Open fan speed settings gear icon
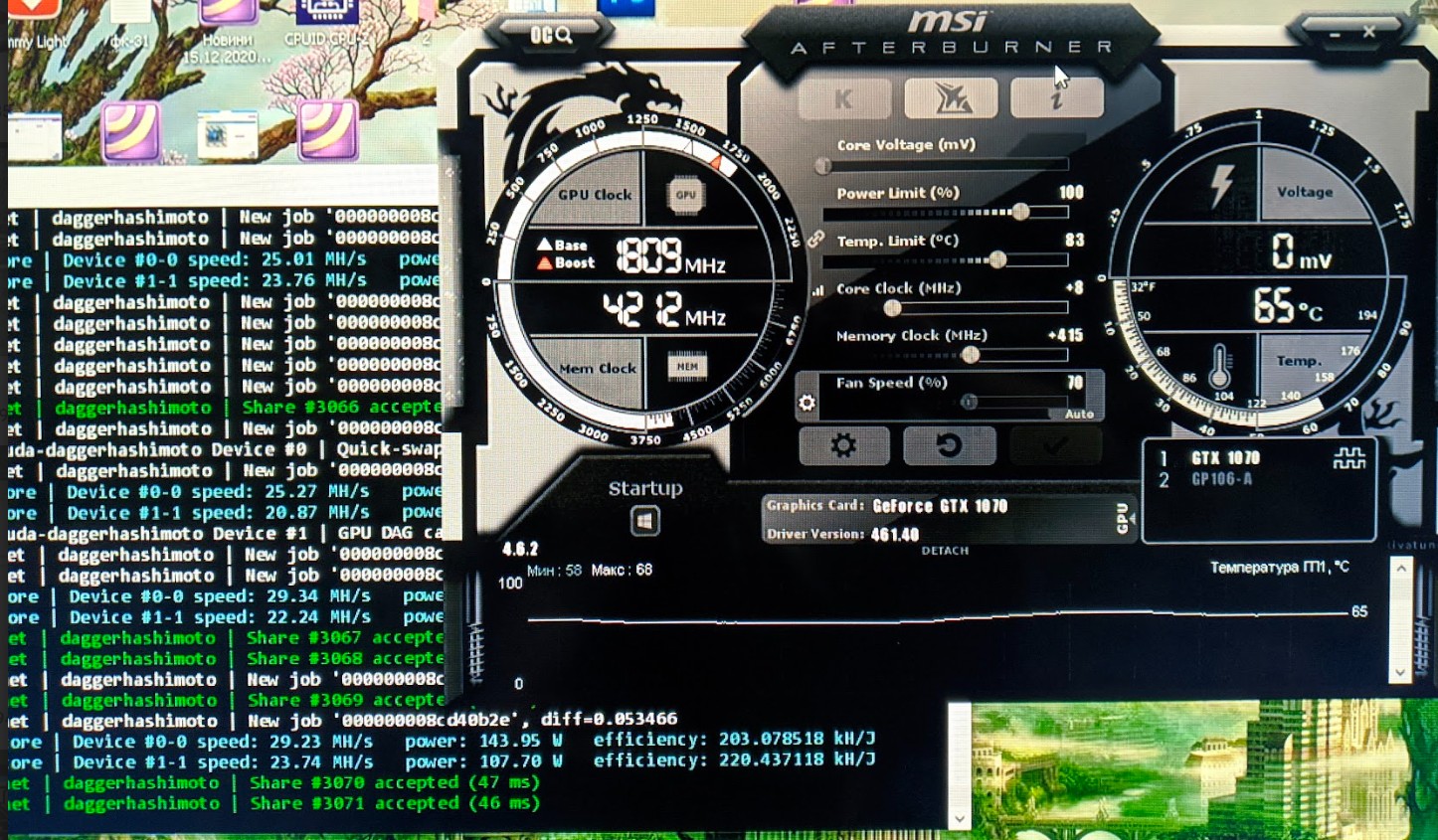 coord(808,403)
